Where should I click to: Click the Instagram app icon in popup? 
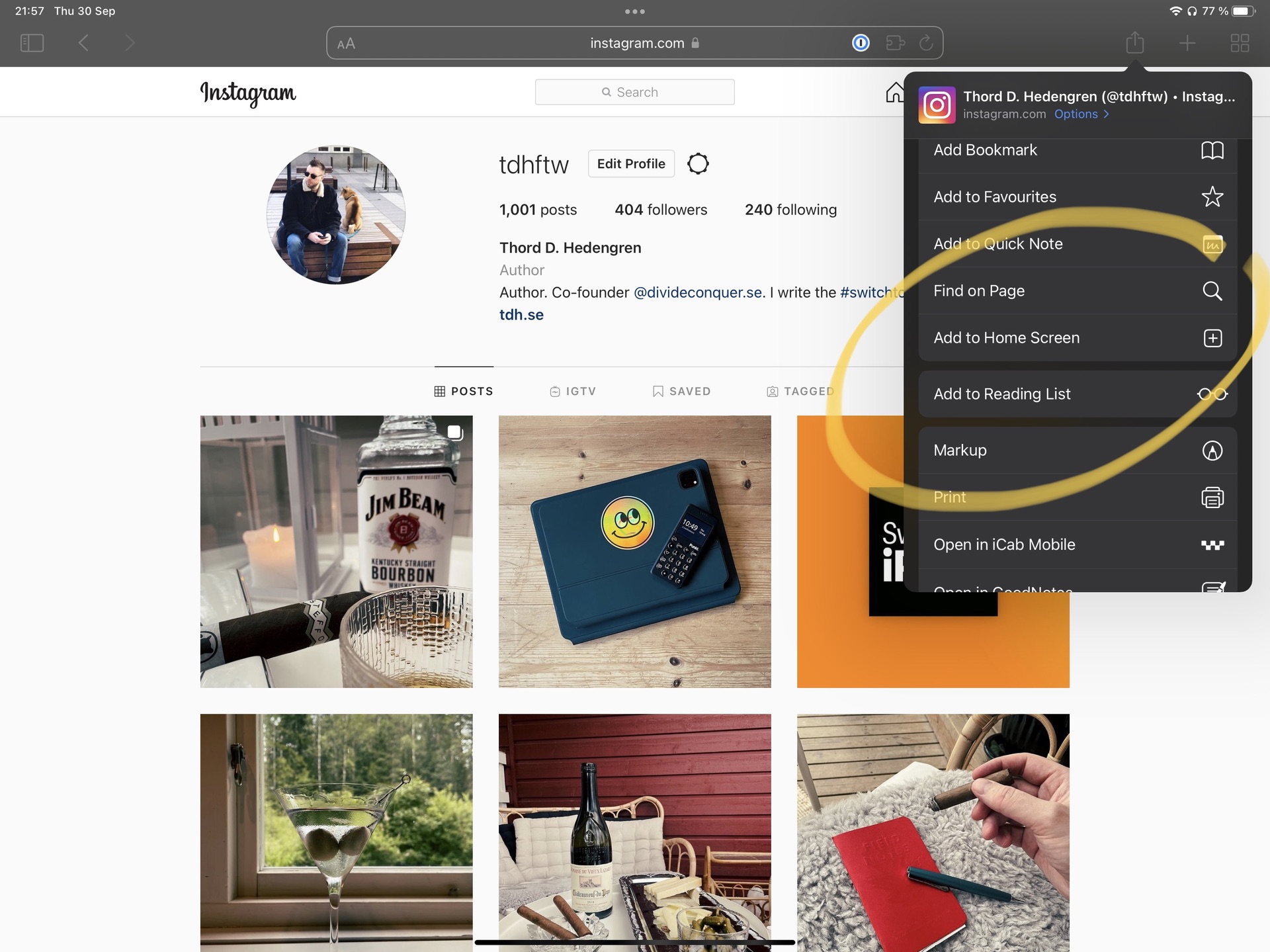[935, 103]
